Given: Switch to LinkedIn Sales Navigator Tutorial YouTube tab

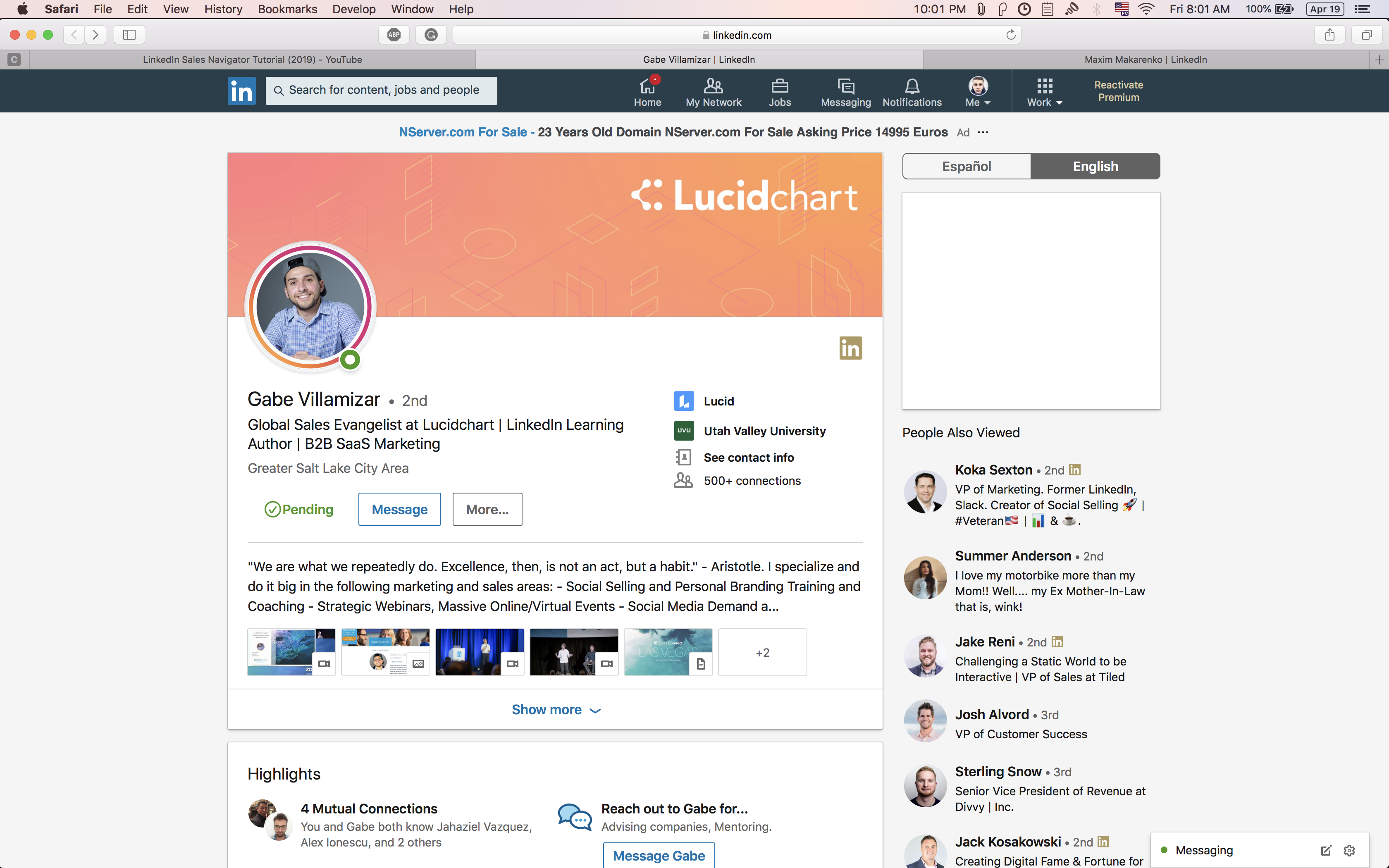Looking at the screenshot, I should [x=253, y=60].
